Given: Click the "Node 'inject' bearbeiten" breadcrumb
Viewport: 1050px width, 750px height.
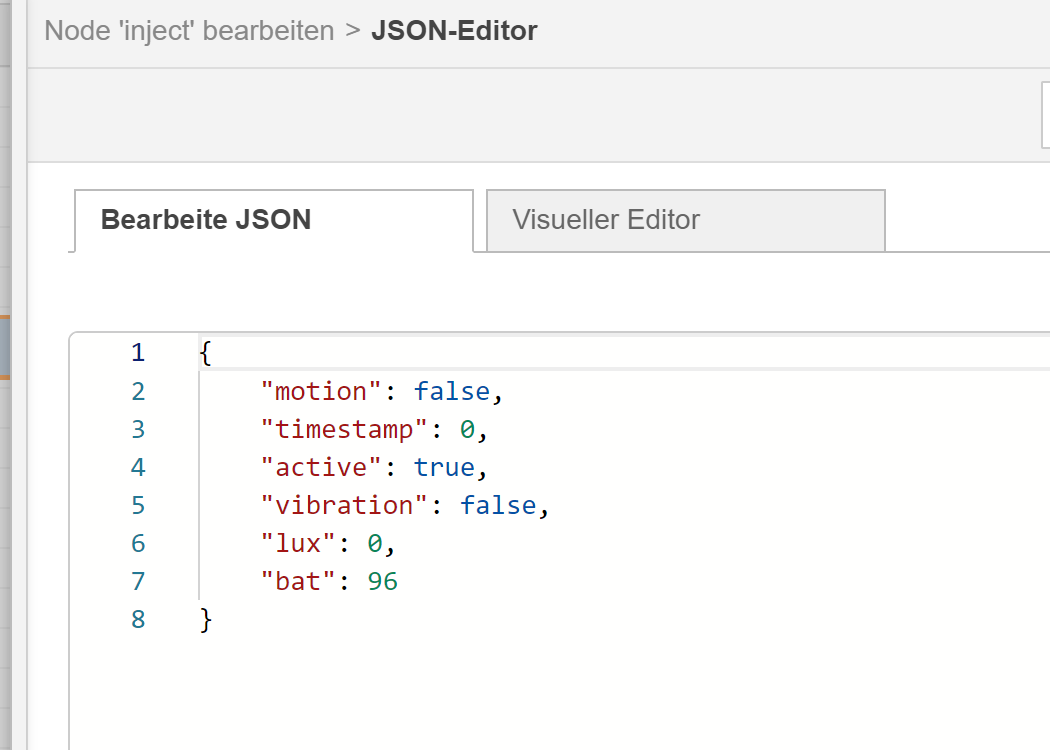Looking at the screenshot, I should [189, 31].
